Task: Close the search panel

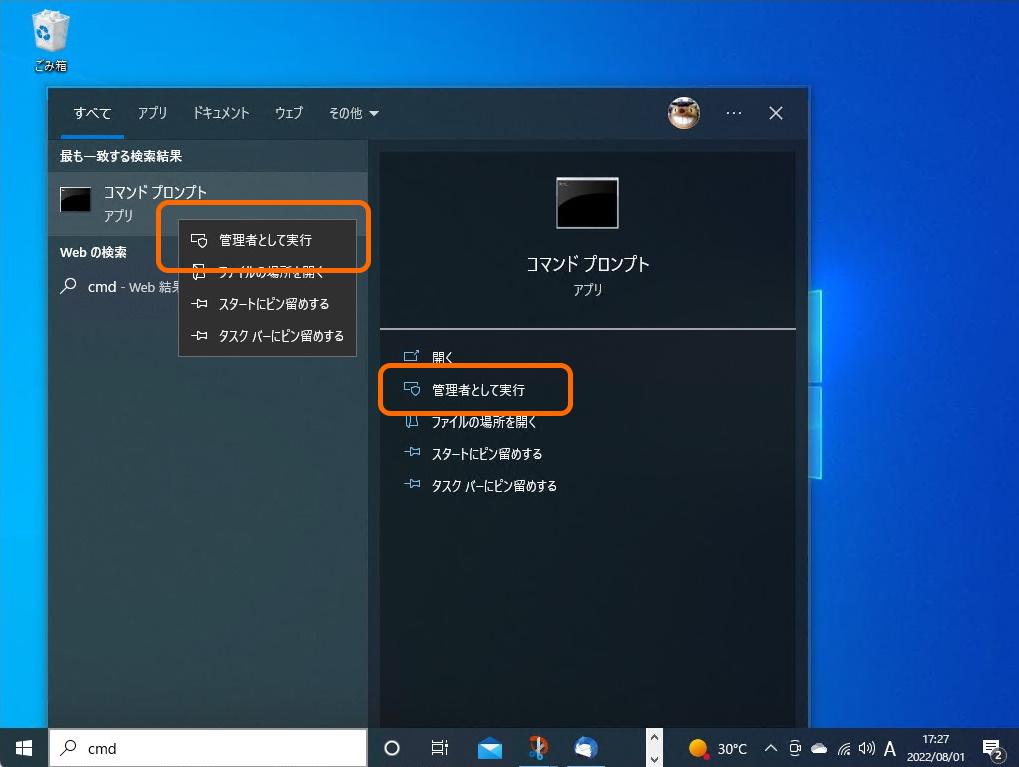Action: tap(775, 113)
